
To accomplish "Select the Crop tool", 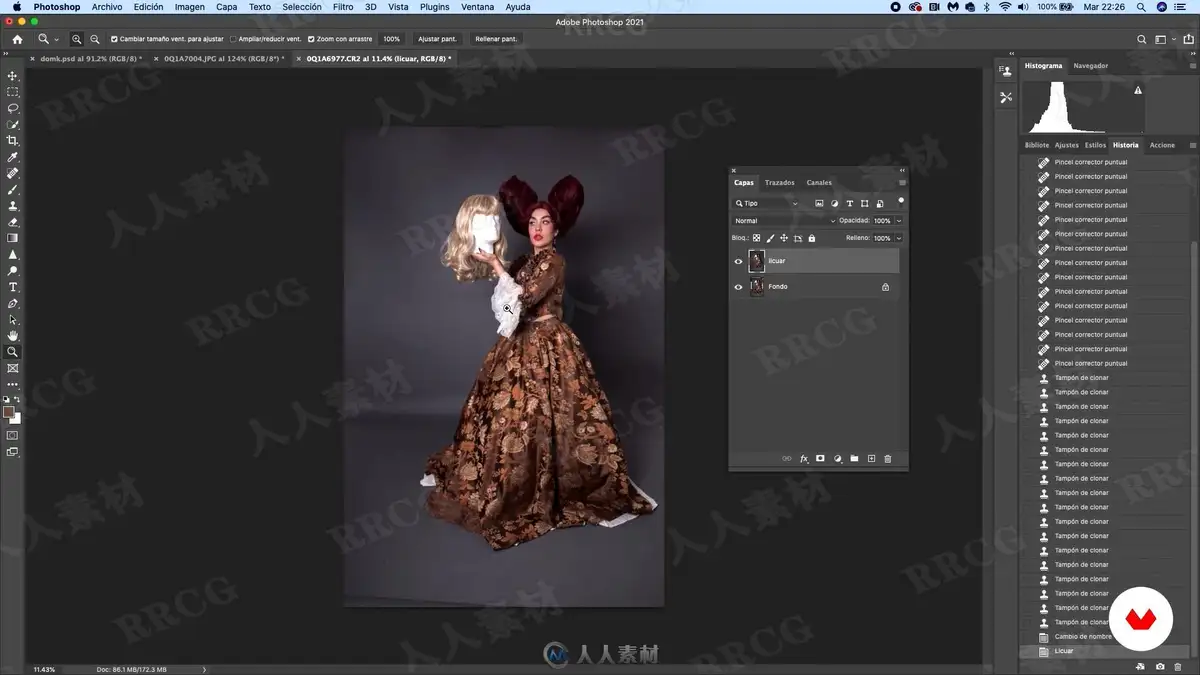I will point(13,141).
